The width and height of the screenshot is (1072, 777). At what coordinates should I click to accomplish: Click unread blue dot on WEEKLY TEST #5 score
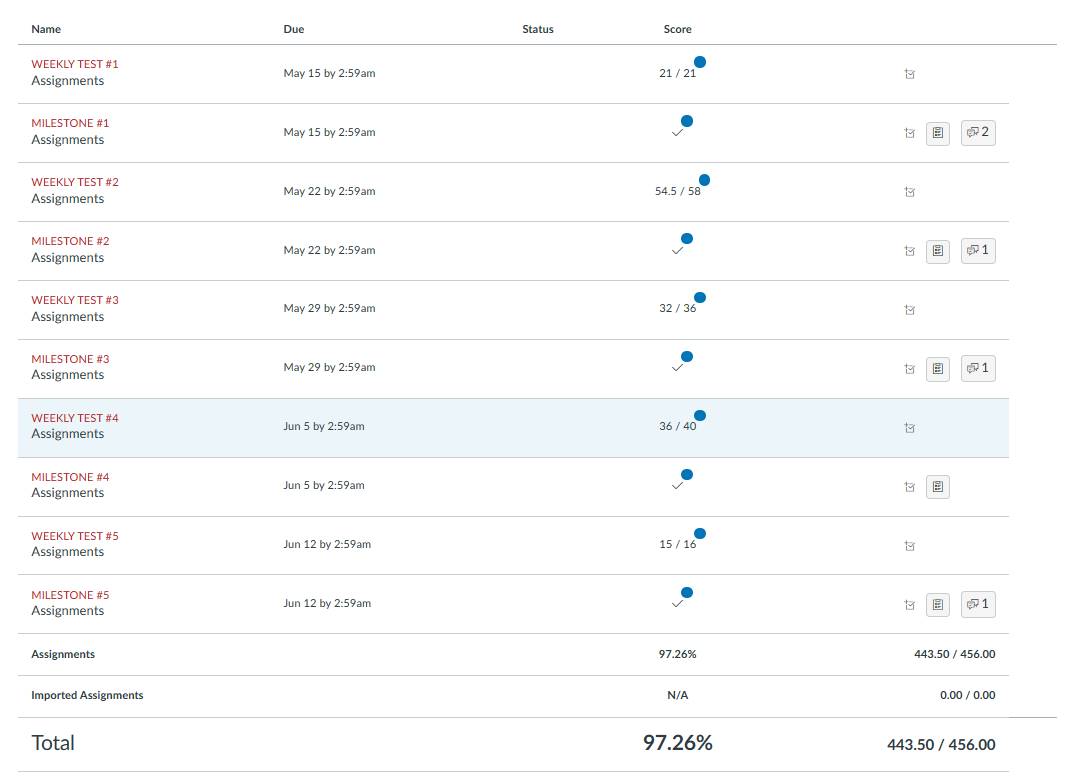700,534
